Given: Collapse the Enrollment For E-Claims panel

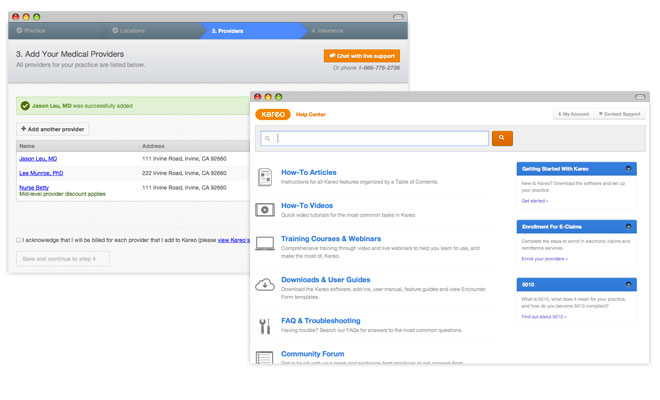Looking at the screenshot, I should (x=628, y=226).
